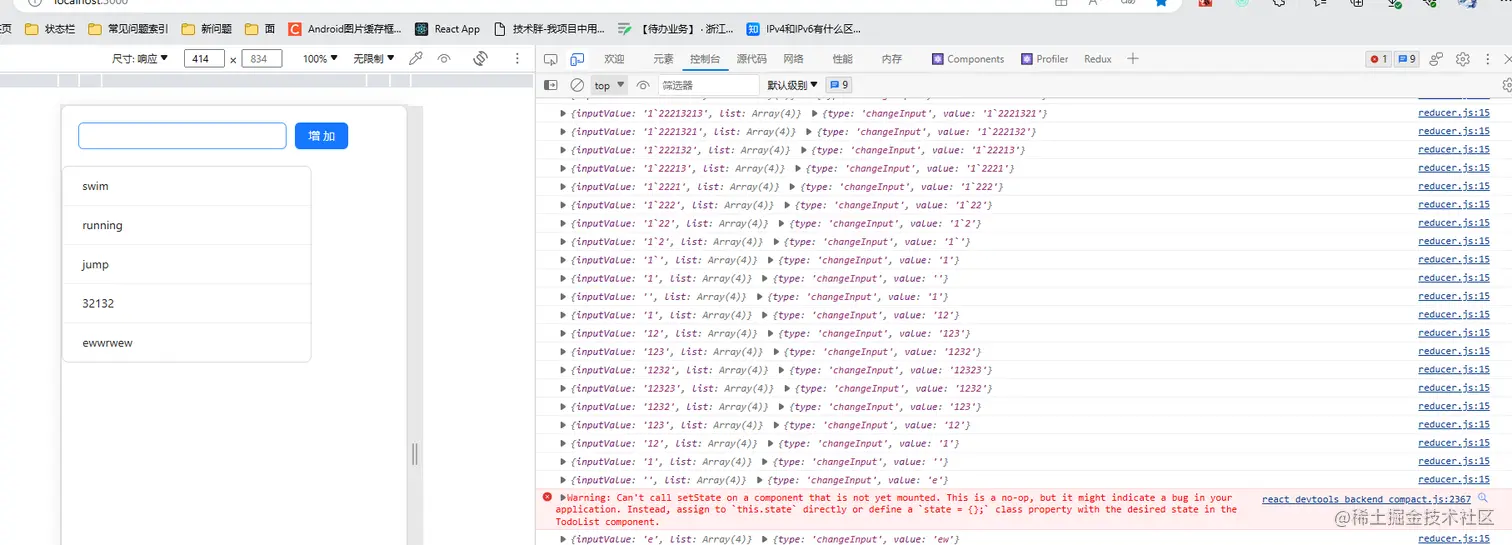Toggle the device emulation toolbar icon
This screenshot has height=545, width=1512.
pos(577,59)
